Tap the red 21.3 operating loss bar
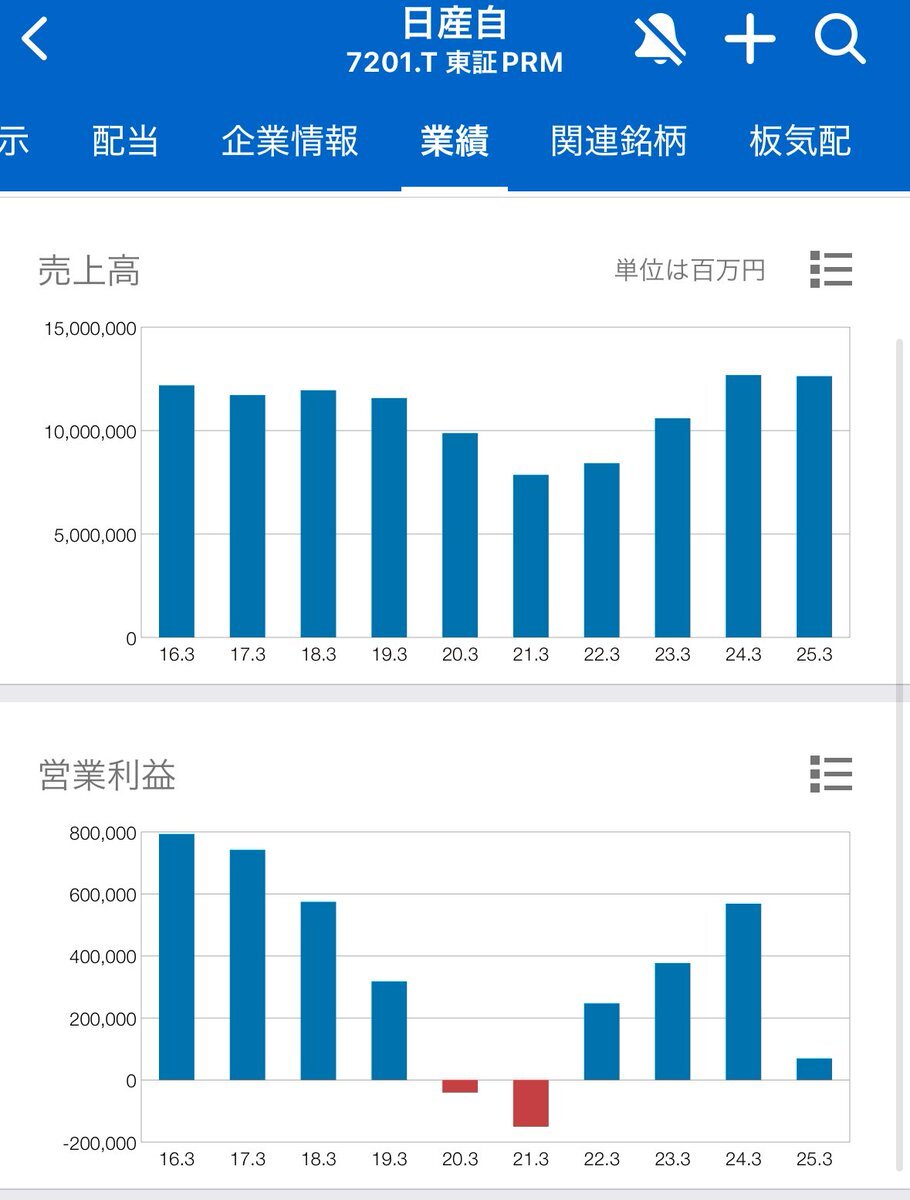The height and width of the screenshot is (1200, 910). coord(531,1103)
